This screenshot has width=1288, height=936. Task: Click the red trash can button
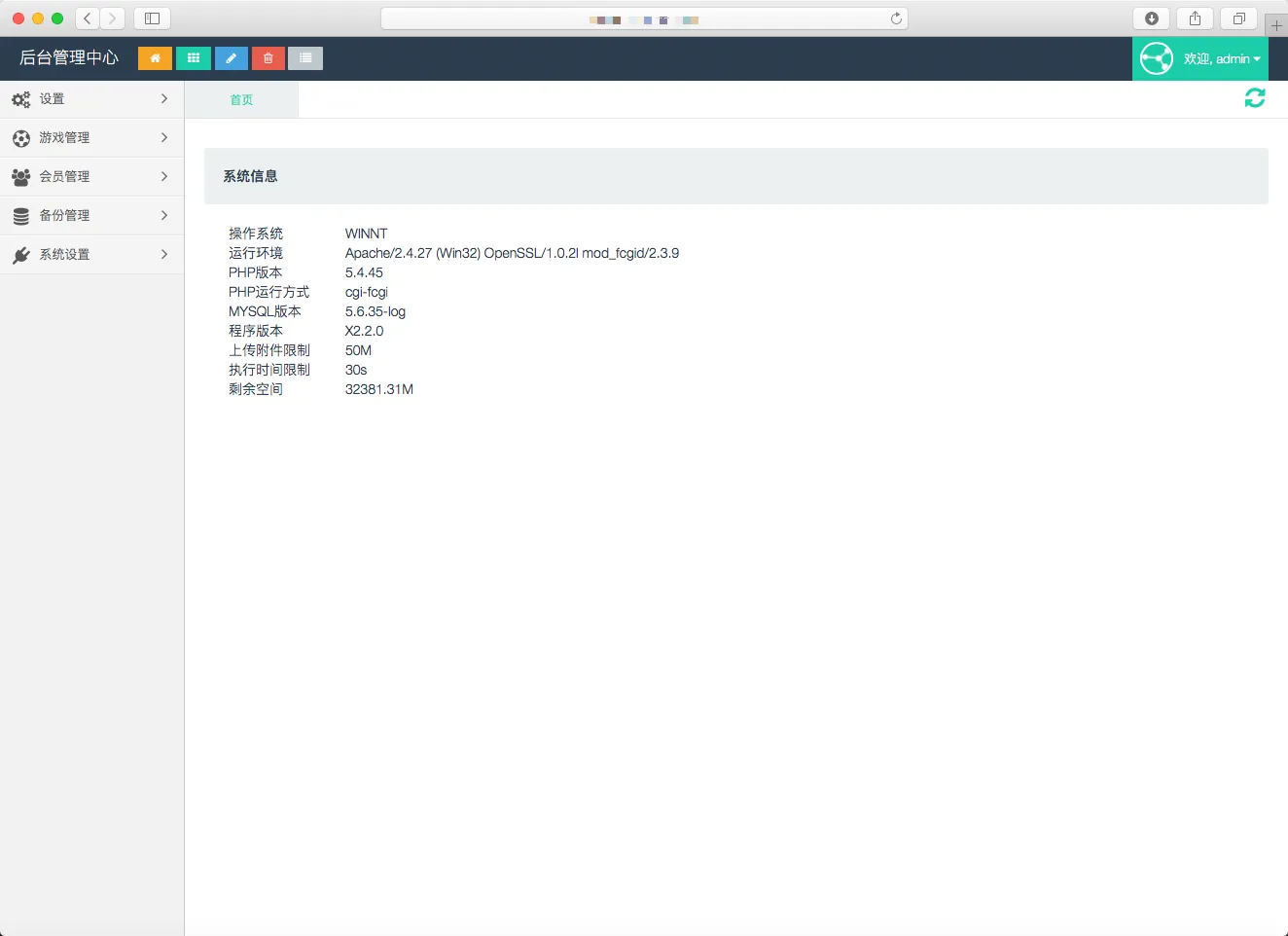coord(268,58)
